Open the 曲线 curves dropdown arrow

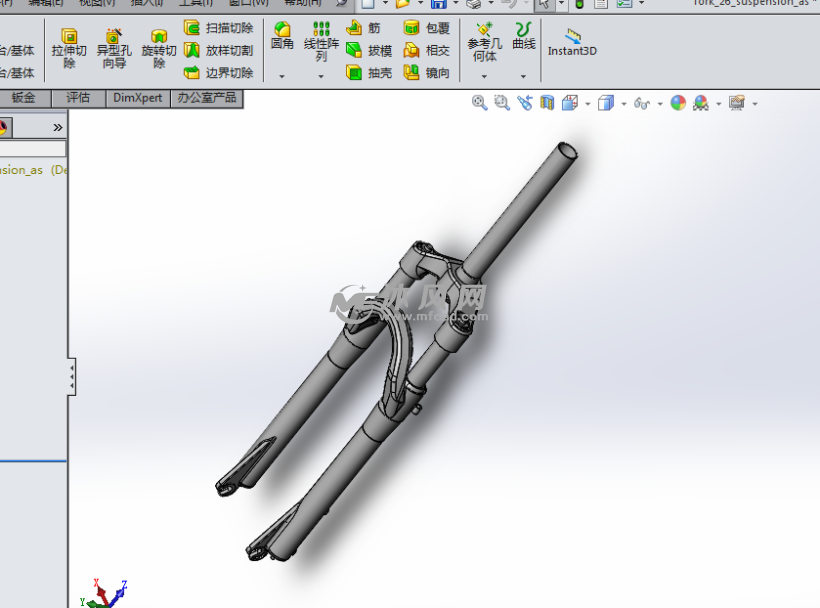(x=523, y=76)
